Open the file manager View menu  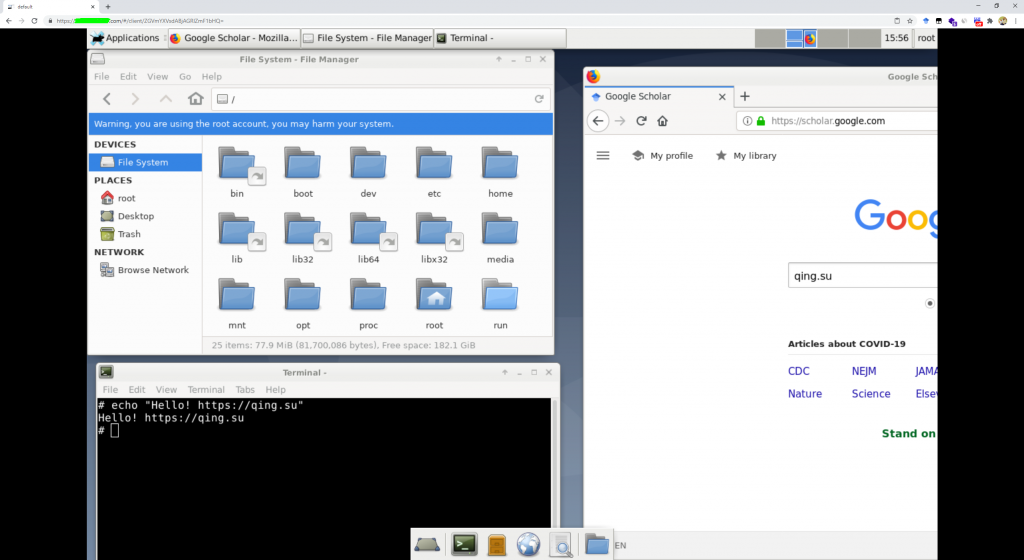coord(158,76)
